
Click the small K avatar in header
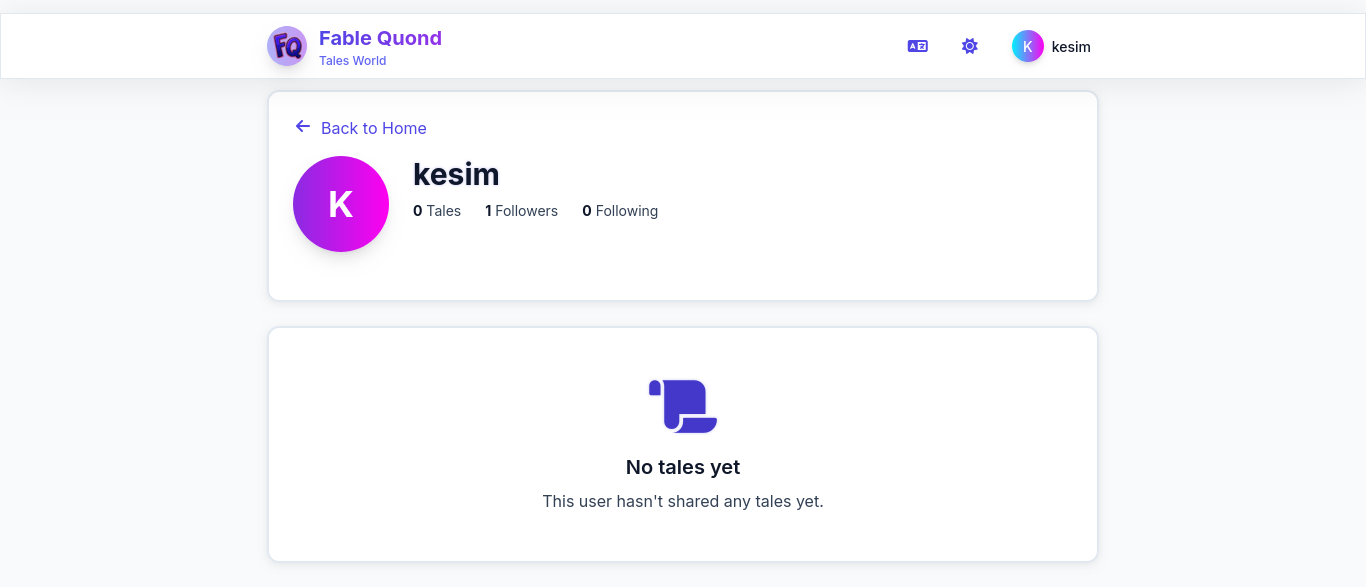[1028, 46]
